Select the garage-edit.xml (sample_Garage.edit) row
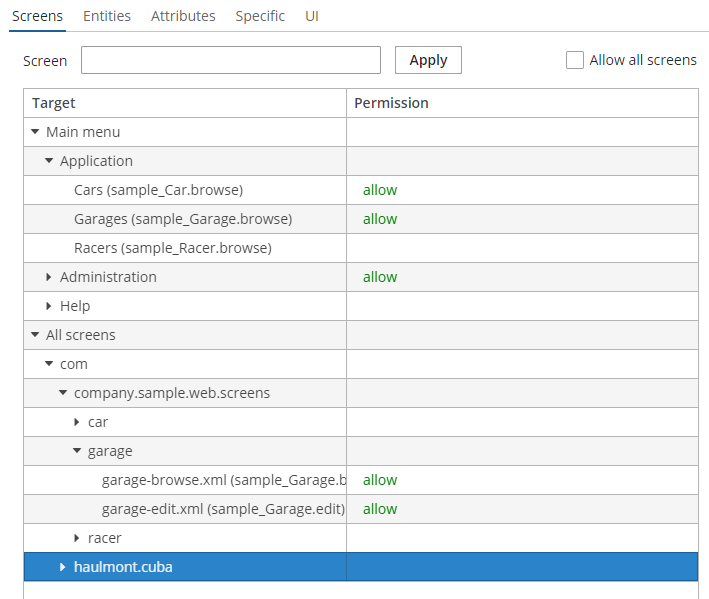 point(361,509)
